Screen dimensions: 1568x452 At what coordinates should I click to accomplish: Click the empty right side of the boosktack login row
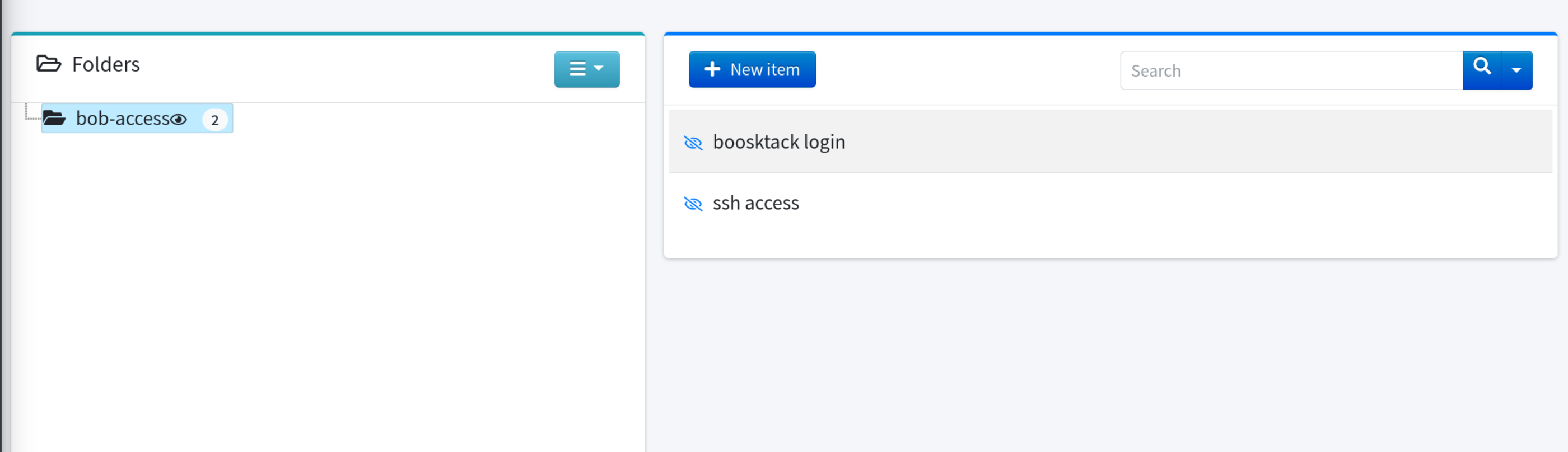pos(1217,142)
